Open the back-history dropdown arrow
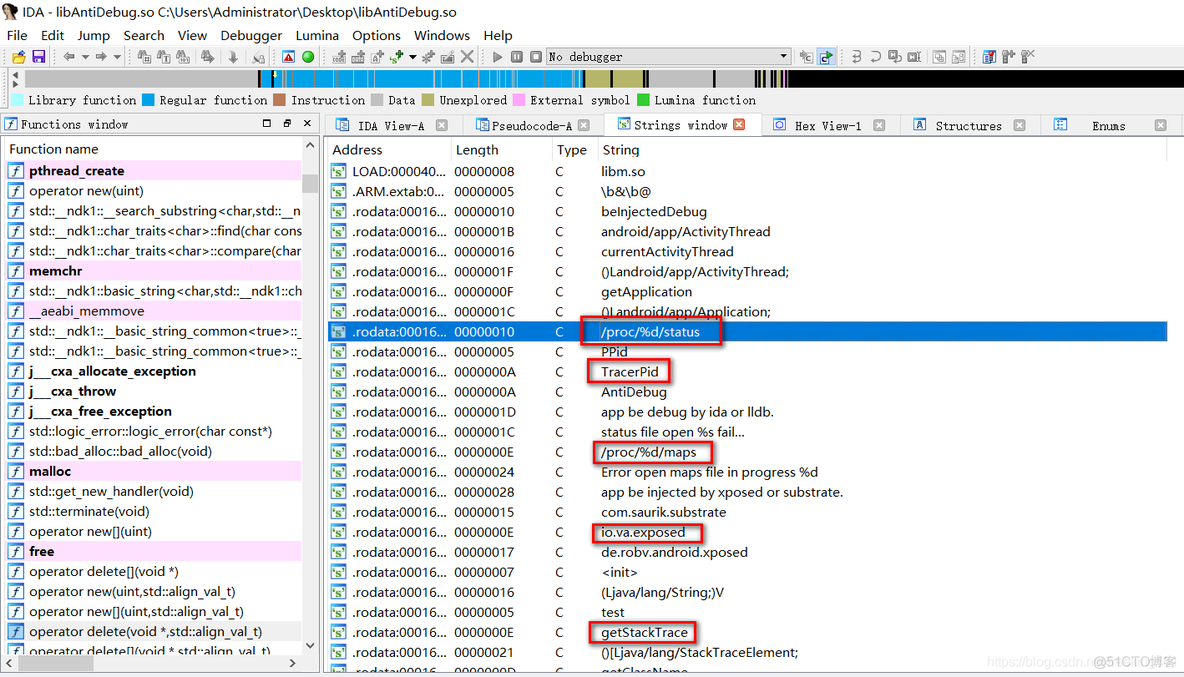 pyautogui.click(x=85, y=57)
